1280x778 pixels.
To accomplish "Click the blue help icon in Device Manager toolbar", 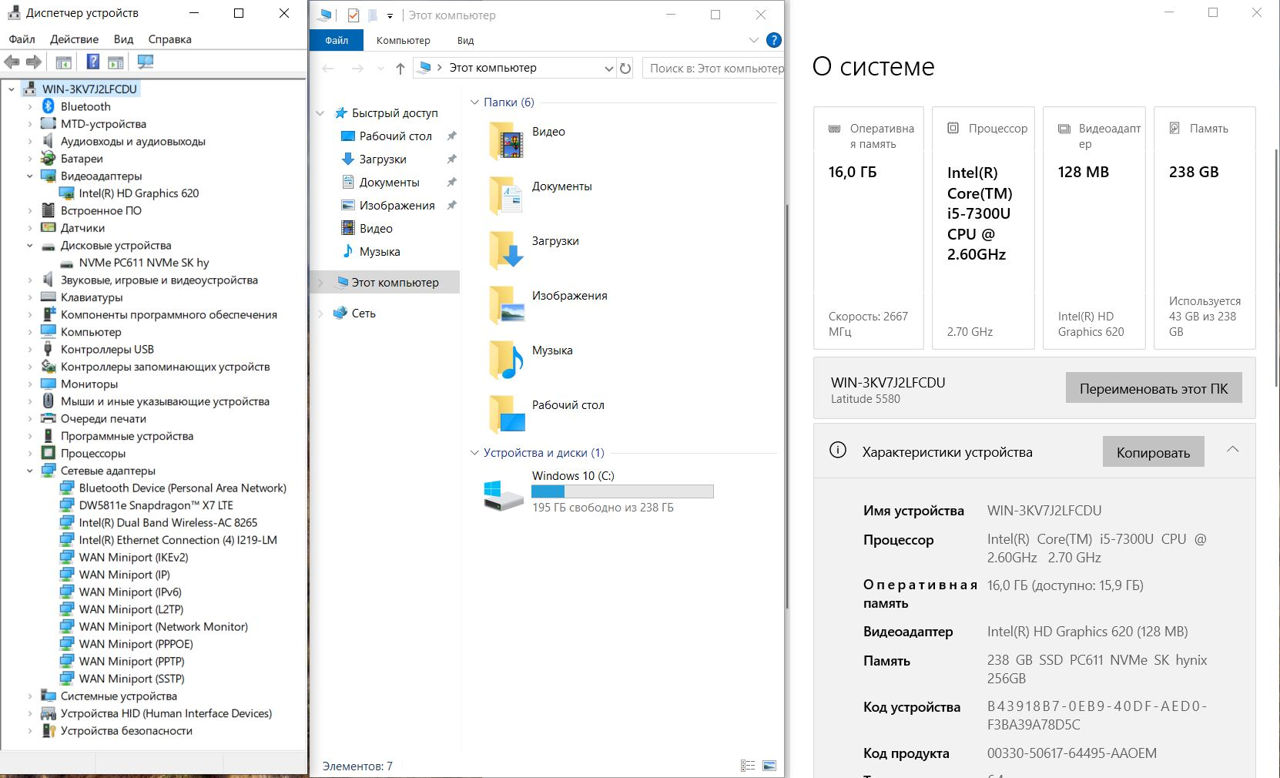I will (x=93, y=62).
